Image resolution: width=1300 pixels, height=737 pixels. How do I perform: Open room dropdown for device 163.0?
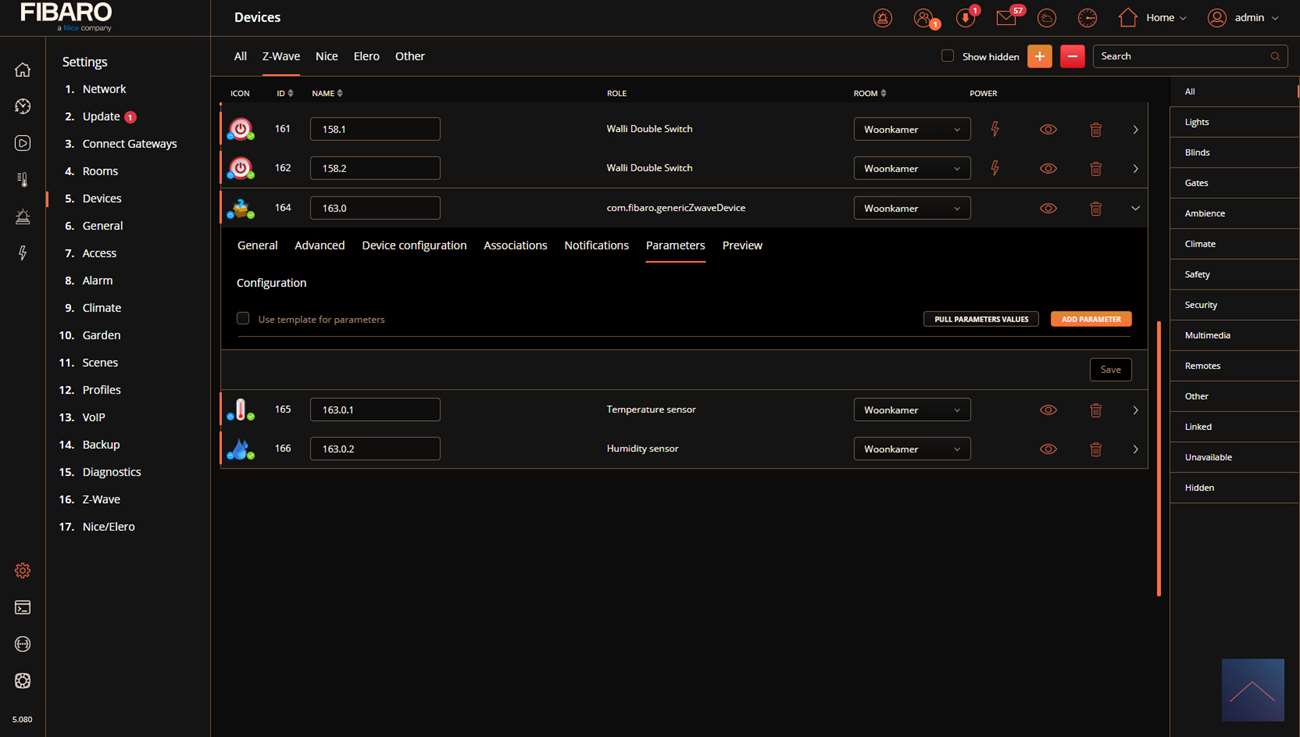coord(911,208)
